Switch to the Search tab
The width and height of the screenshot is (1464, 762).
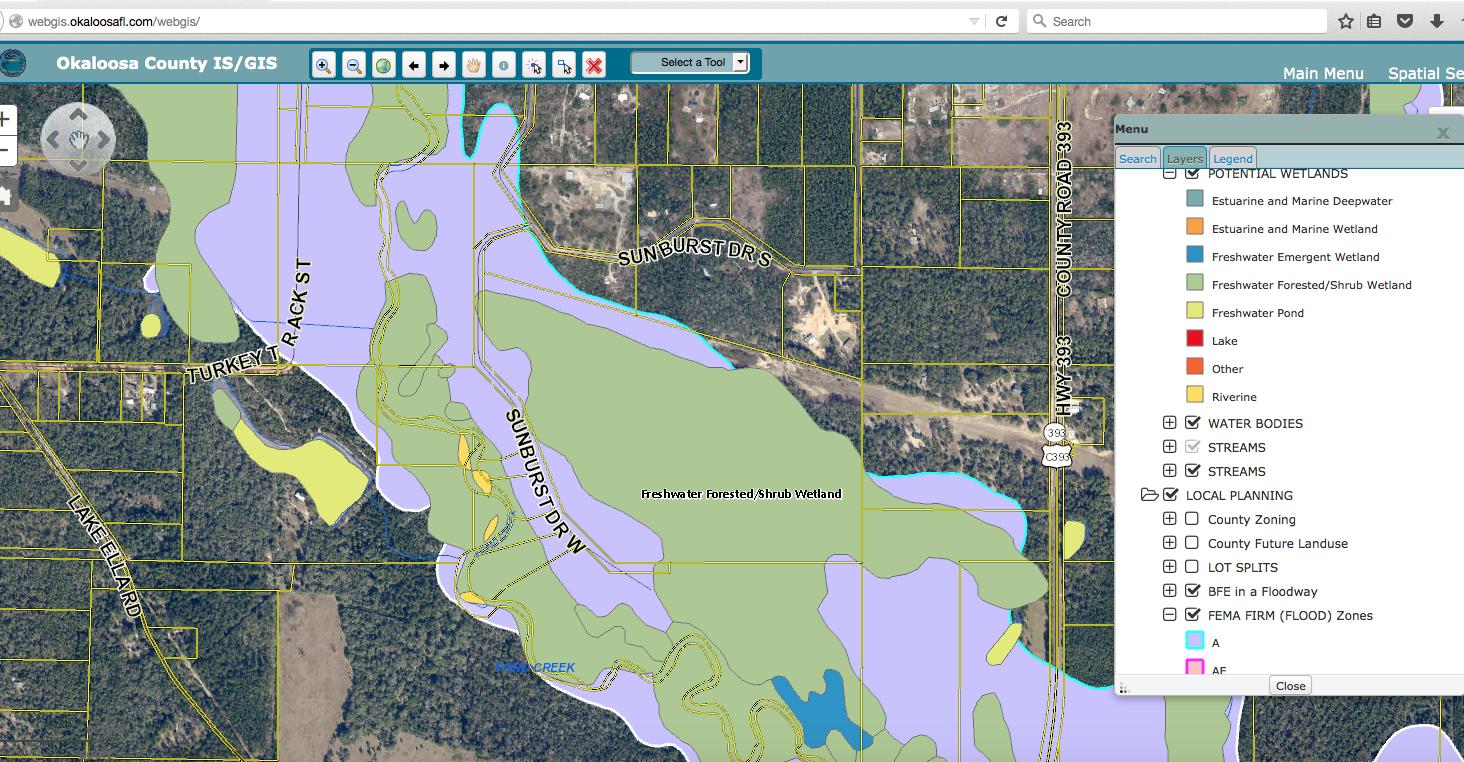point(1137,158)
